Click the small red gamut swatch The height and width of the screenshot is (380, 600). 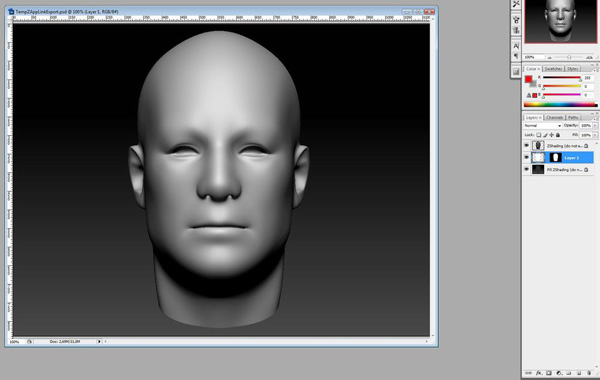[x=535, y=96]
